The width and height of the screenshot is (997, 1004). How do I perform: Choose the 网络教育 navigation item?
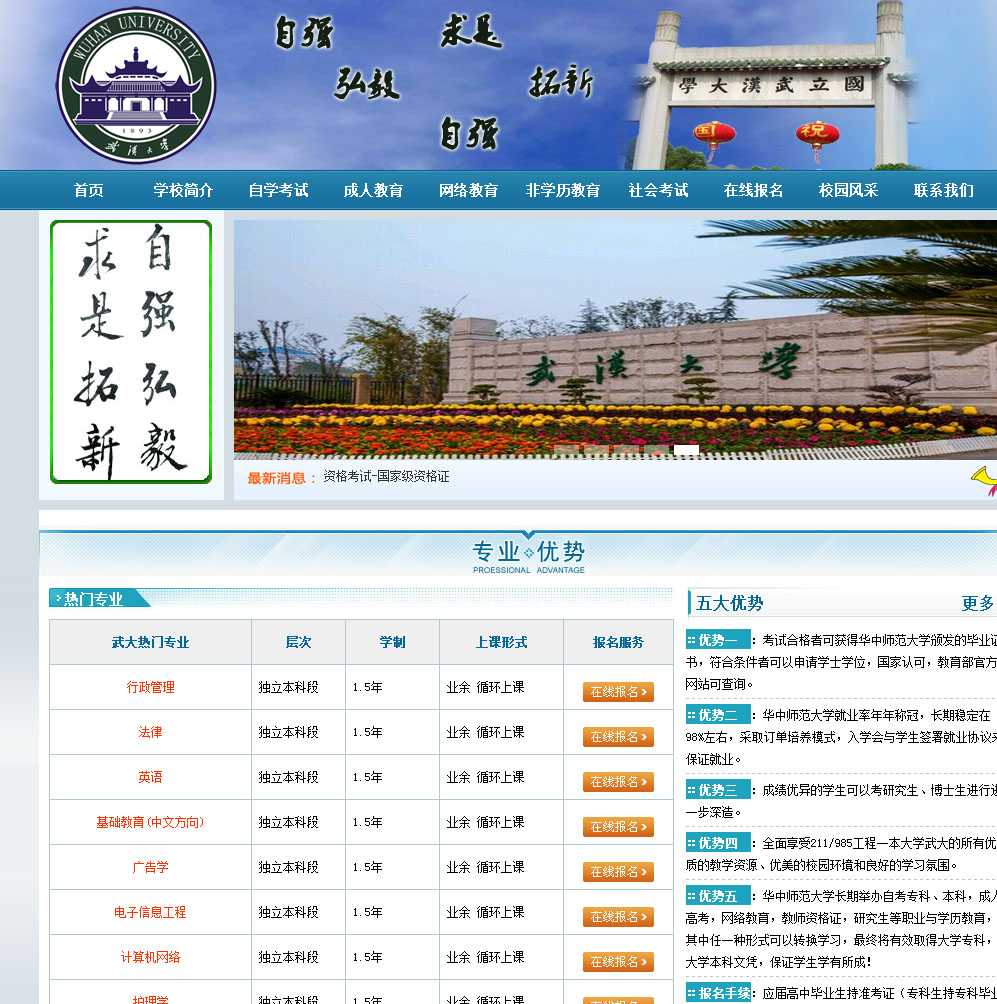[469, 190]
